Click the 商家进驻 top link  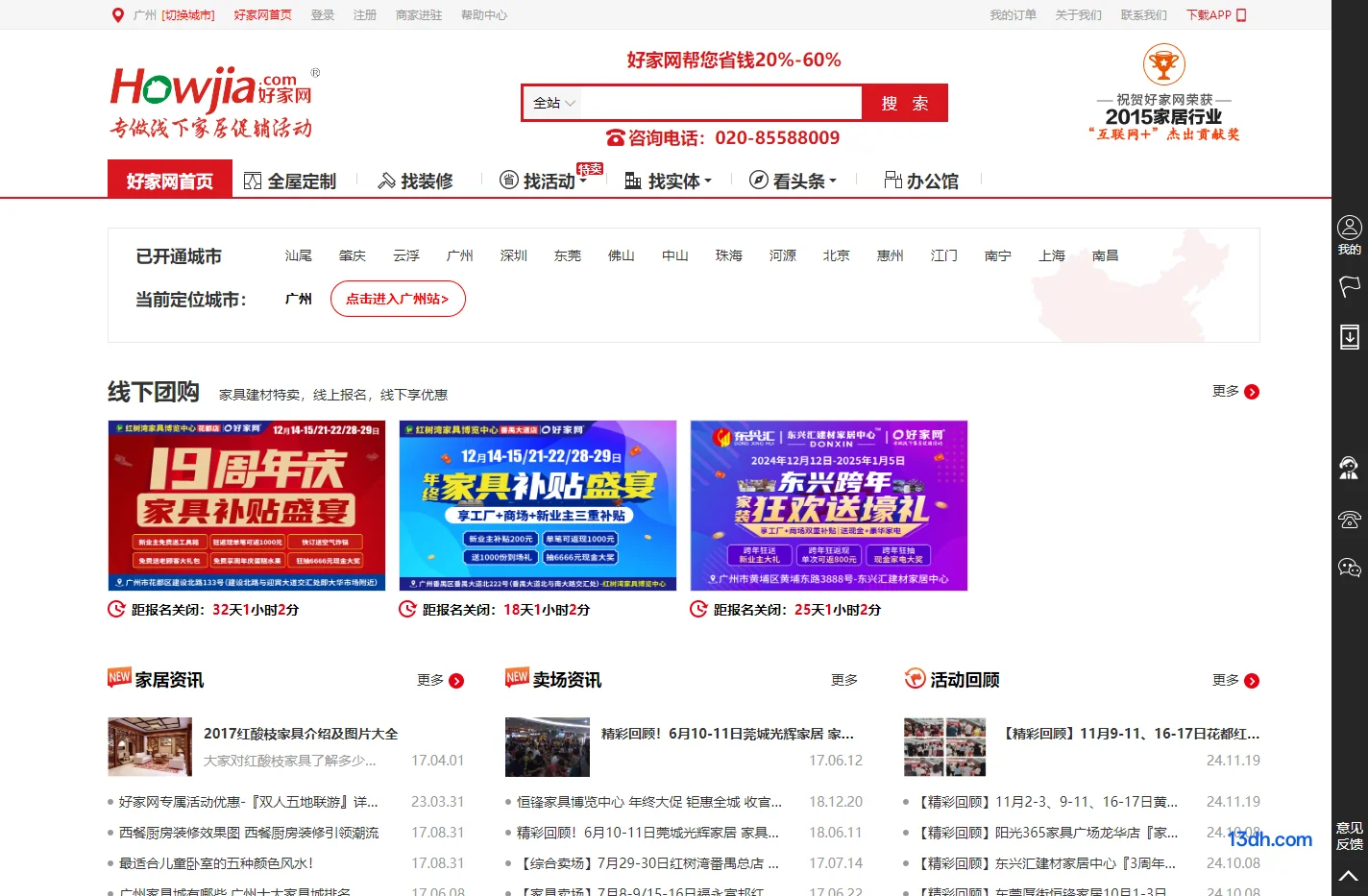[x=419, y=15]
